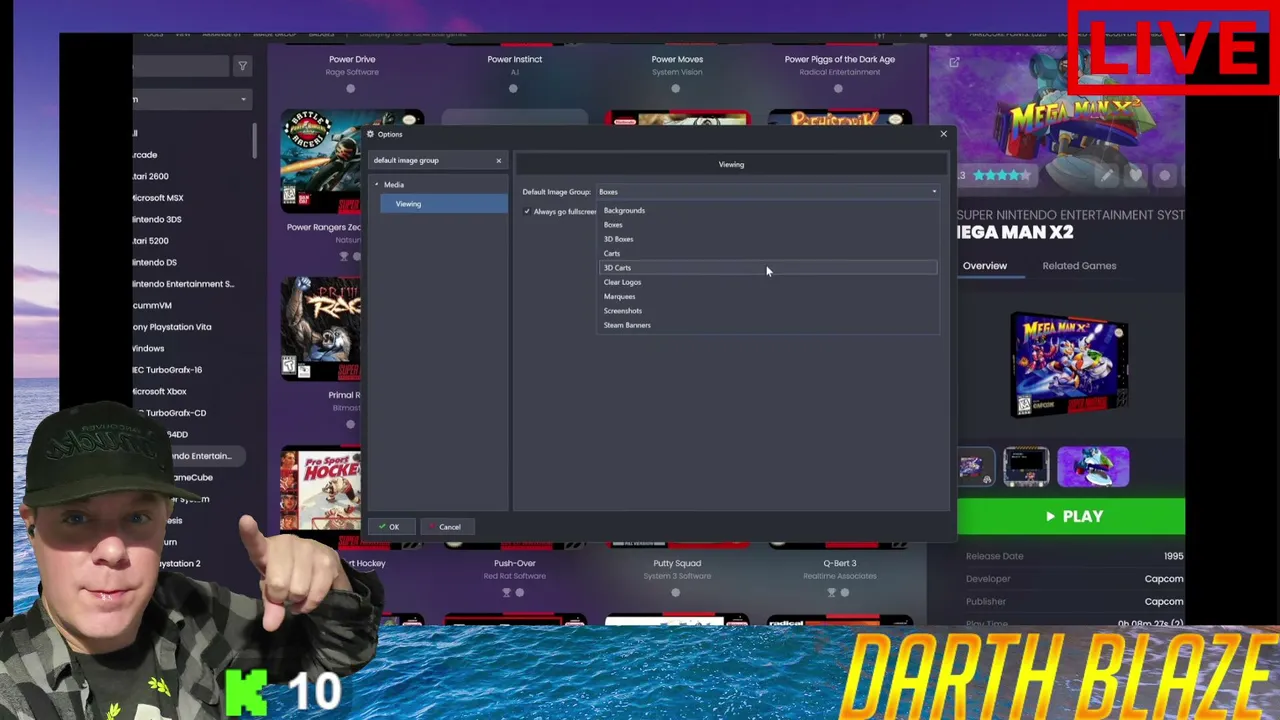The image size is (1280, 720).
Task: Select Nintendo 3DS platform
Action: [x=156, y=220]
